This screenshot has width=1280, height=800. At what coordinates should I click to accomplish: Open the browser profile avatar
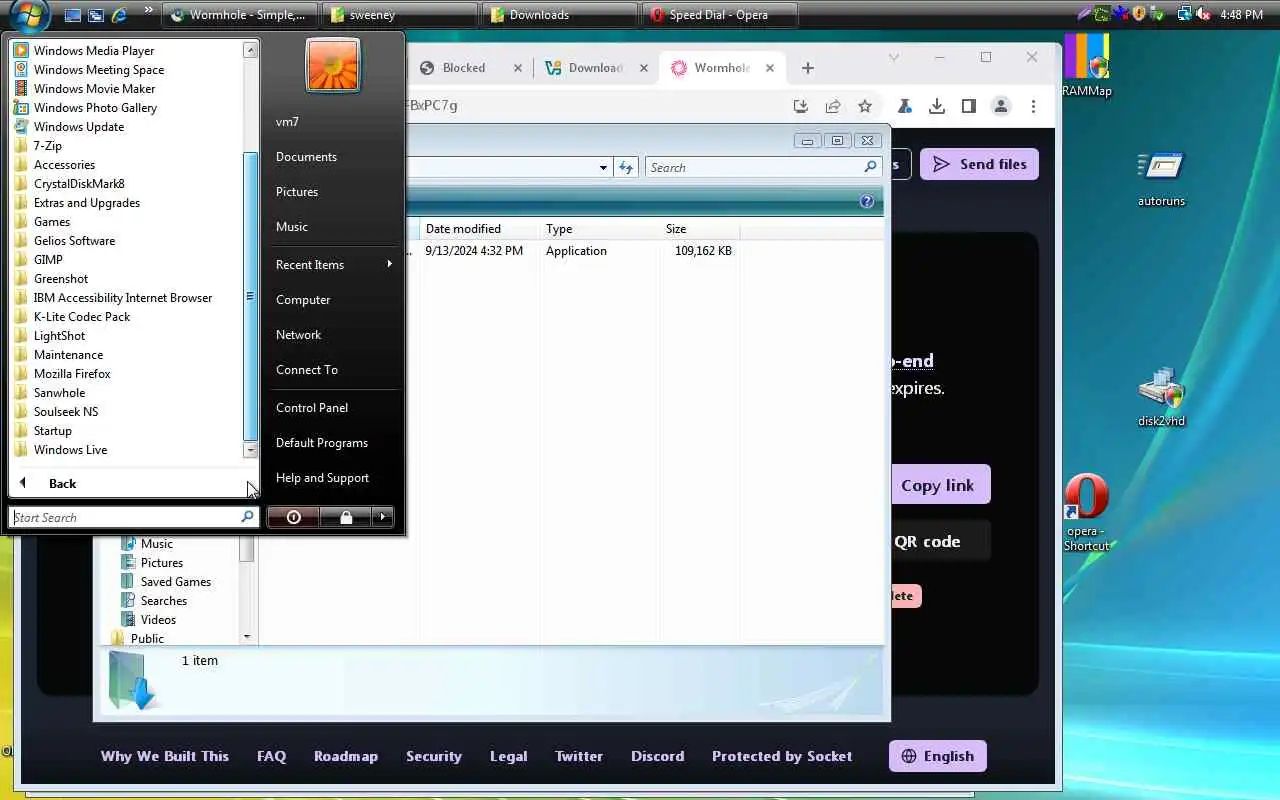point(1001,106)
